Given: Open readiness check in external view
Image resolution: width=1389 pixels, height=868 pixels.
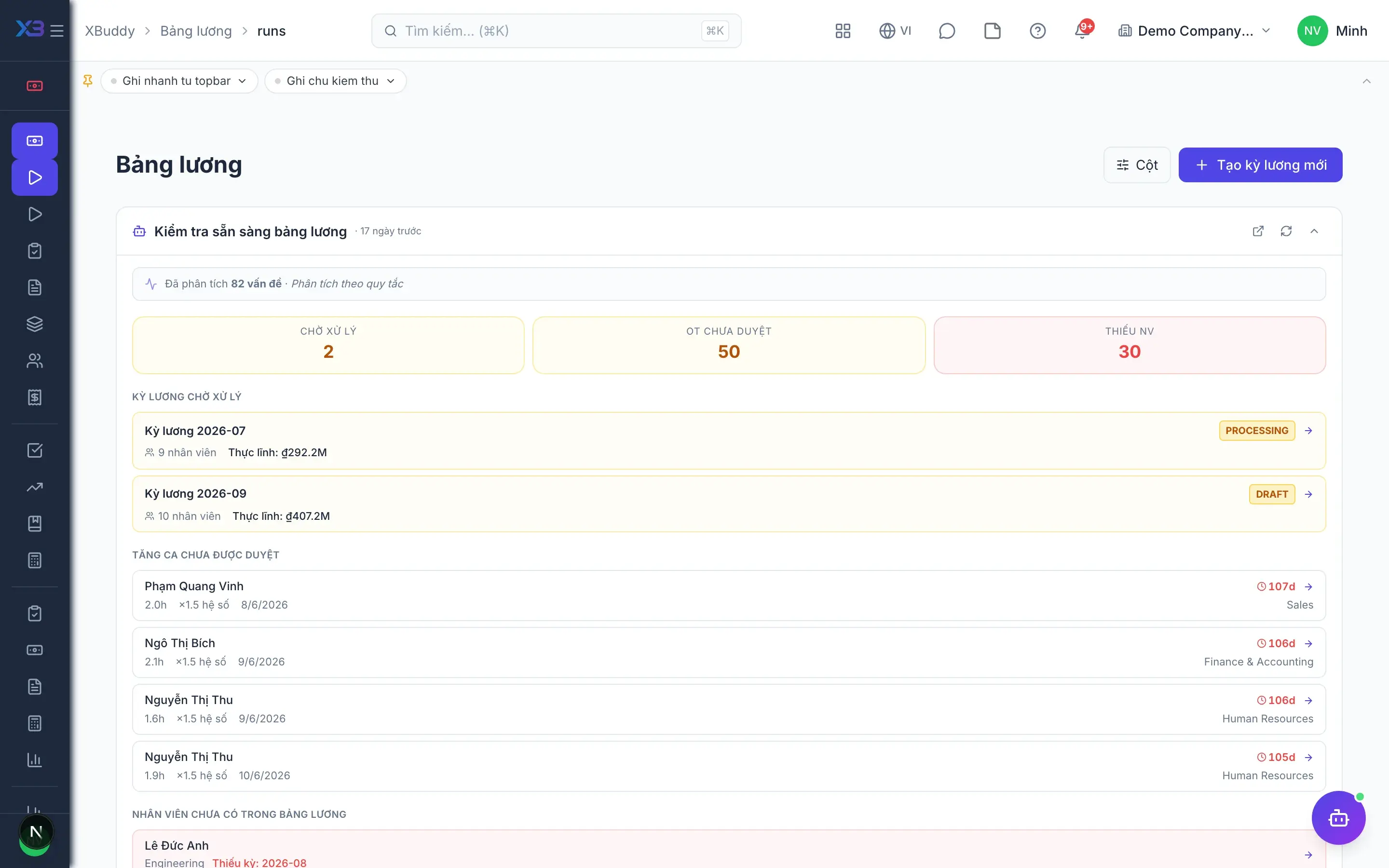Looking at the screenshot, I should coord(1257,231).
